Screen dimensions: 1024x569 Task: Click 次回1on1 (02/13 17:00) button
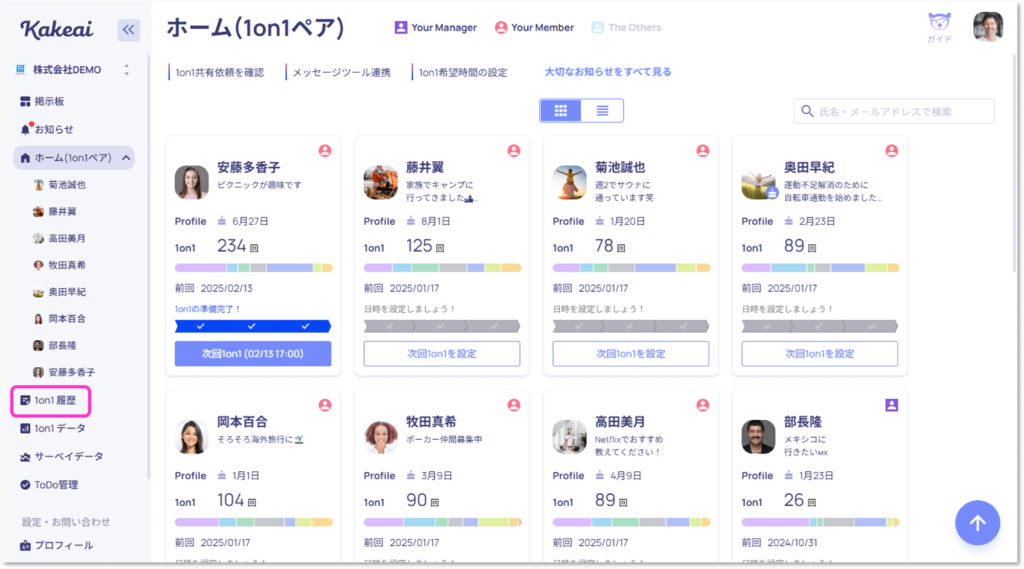[253, 353]
